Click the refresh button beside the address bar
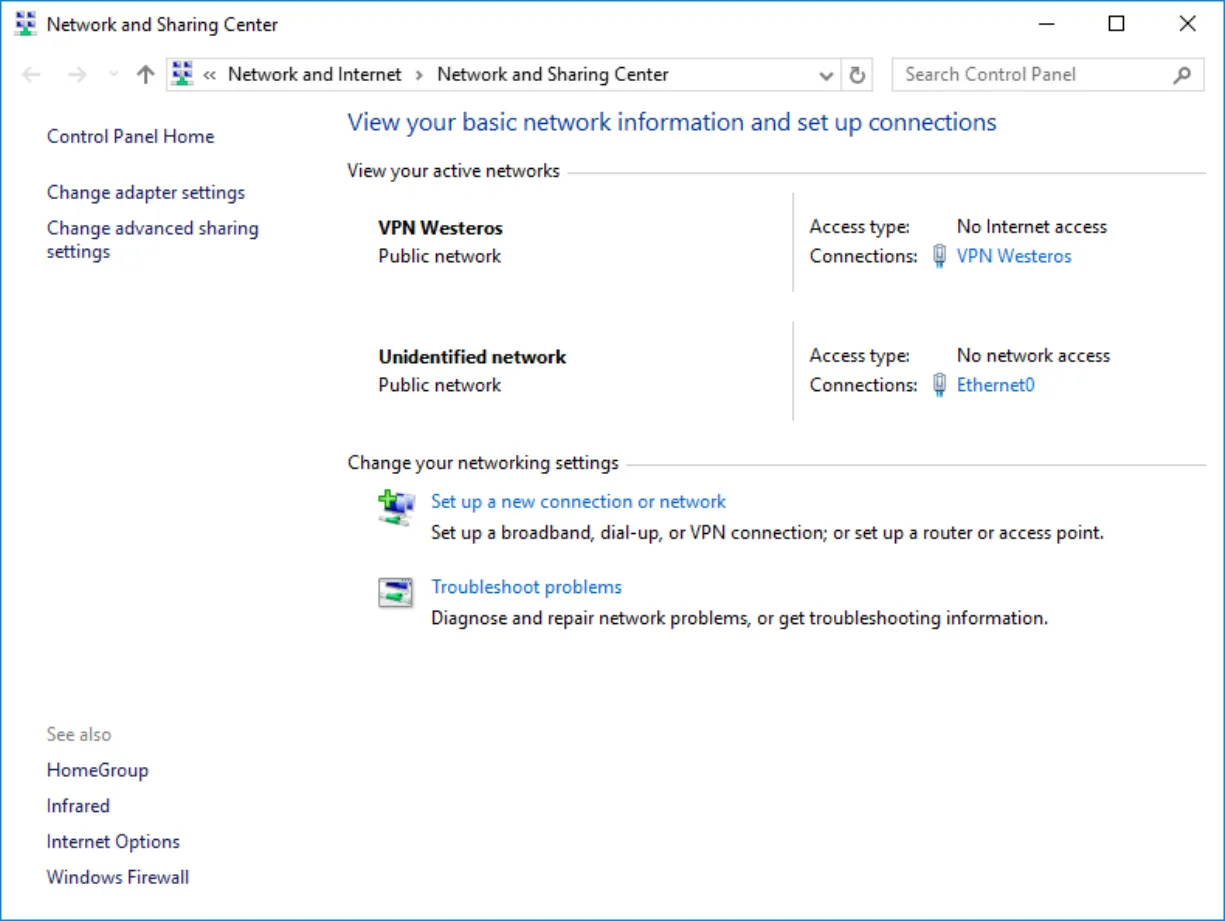 857,75
